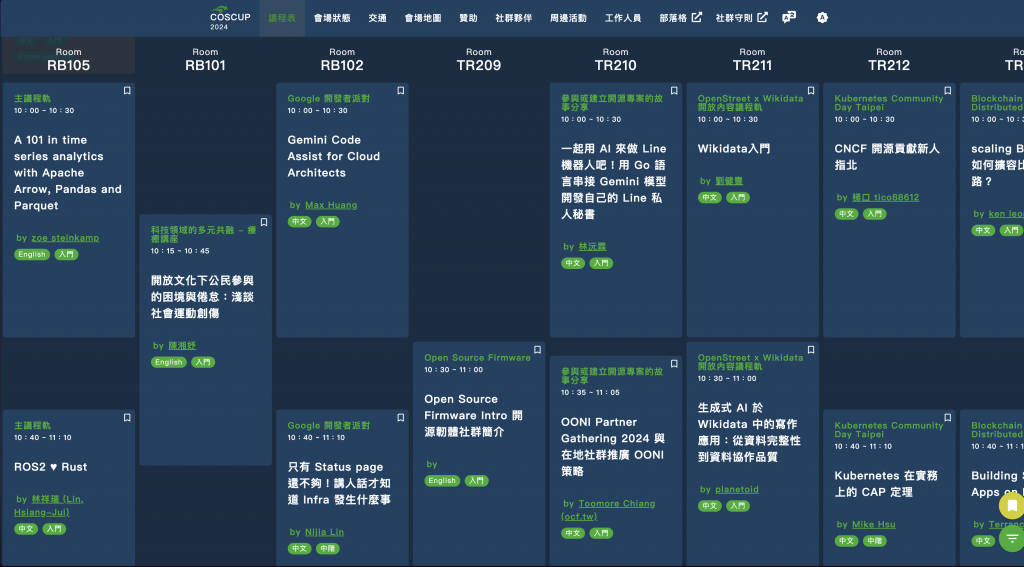The width and height of the screenshot is (1024, 567).
Task: Open speaker 樋口 tico88612's link
Action: pyautogui.click(x=886, y=197)
